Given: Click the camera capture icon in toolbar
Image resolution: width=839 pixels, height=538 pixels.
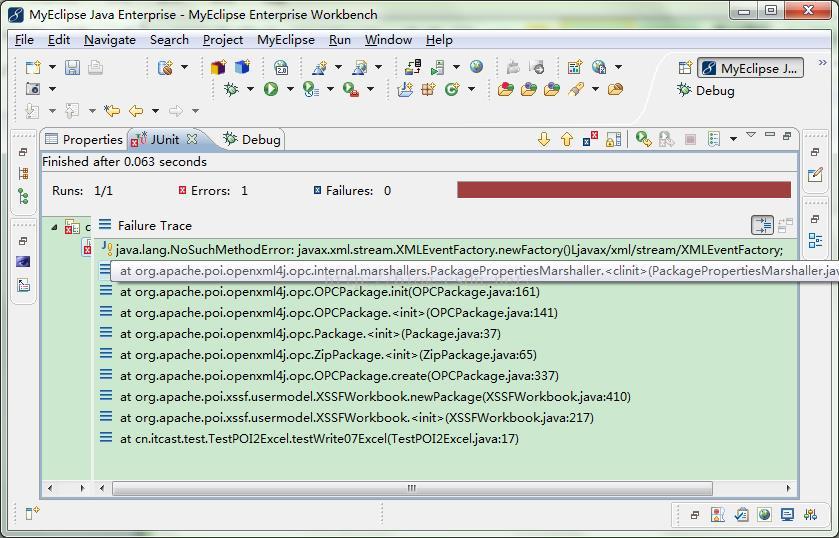Looking at the screenshot, I should pyautogui.click(x=33, y=89).
